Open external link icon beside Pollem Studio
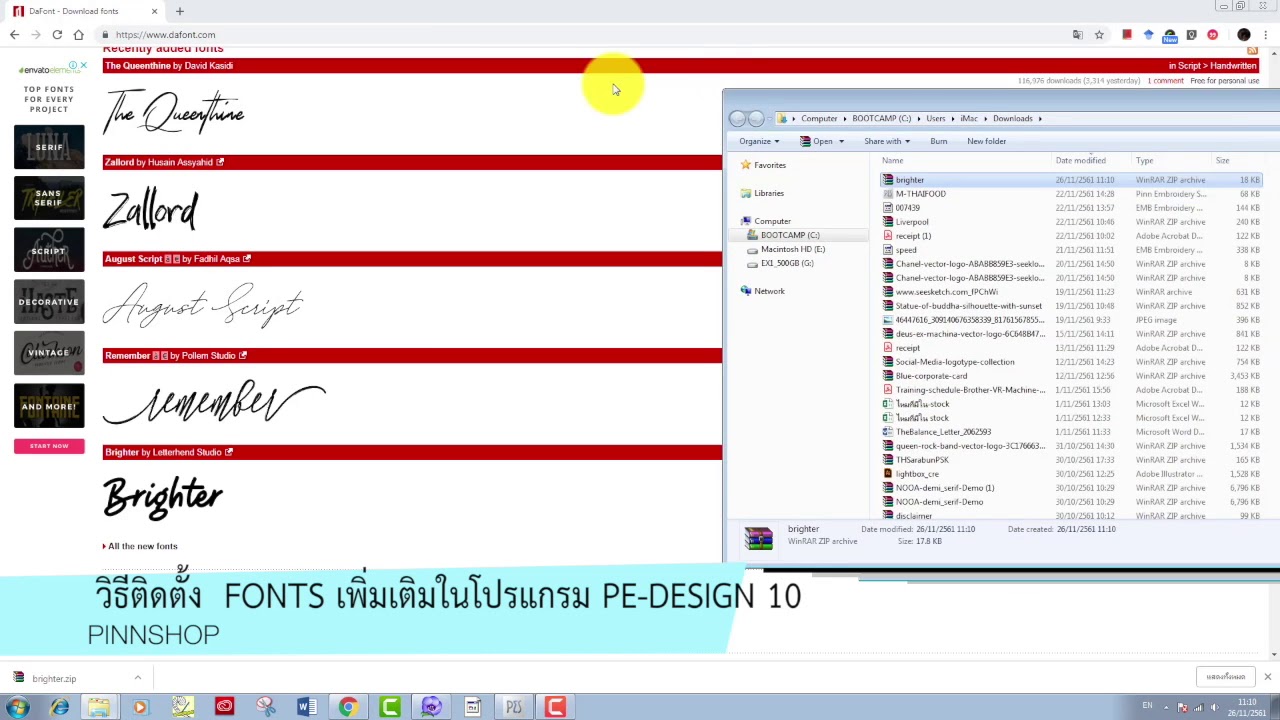The height and width of the screenshot is (720, 1280). pos(243,355)
